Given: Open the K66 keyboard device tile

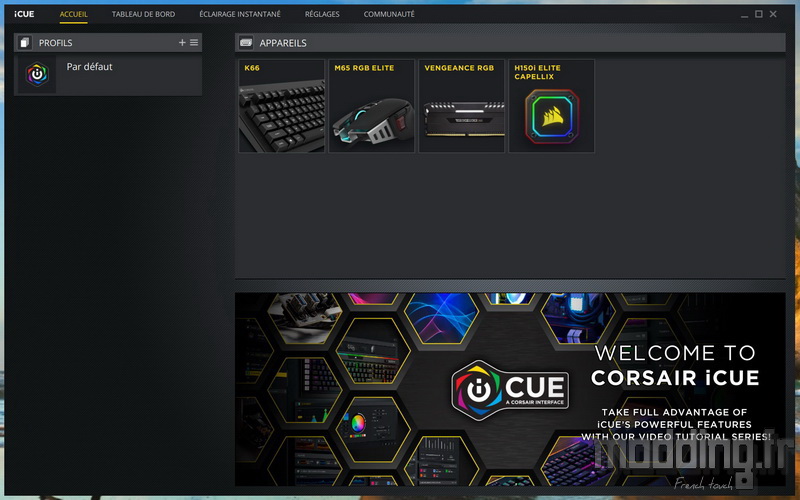Looking at the screenshot, I should pos(282,106).
